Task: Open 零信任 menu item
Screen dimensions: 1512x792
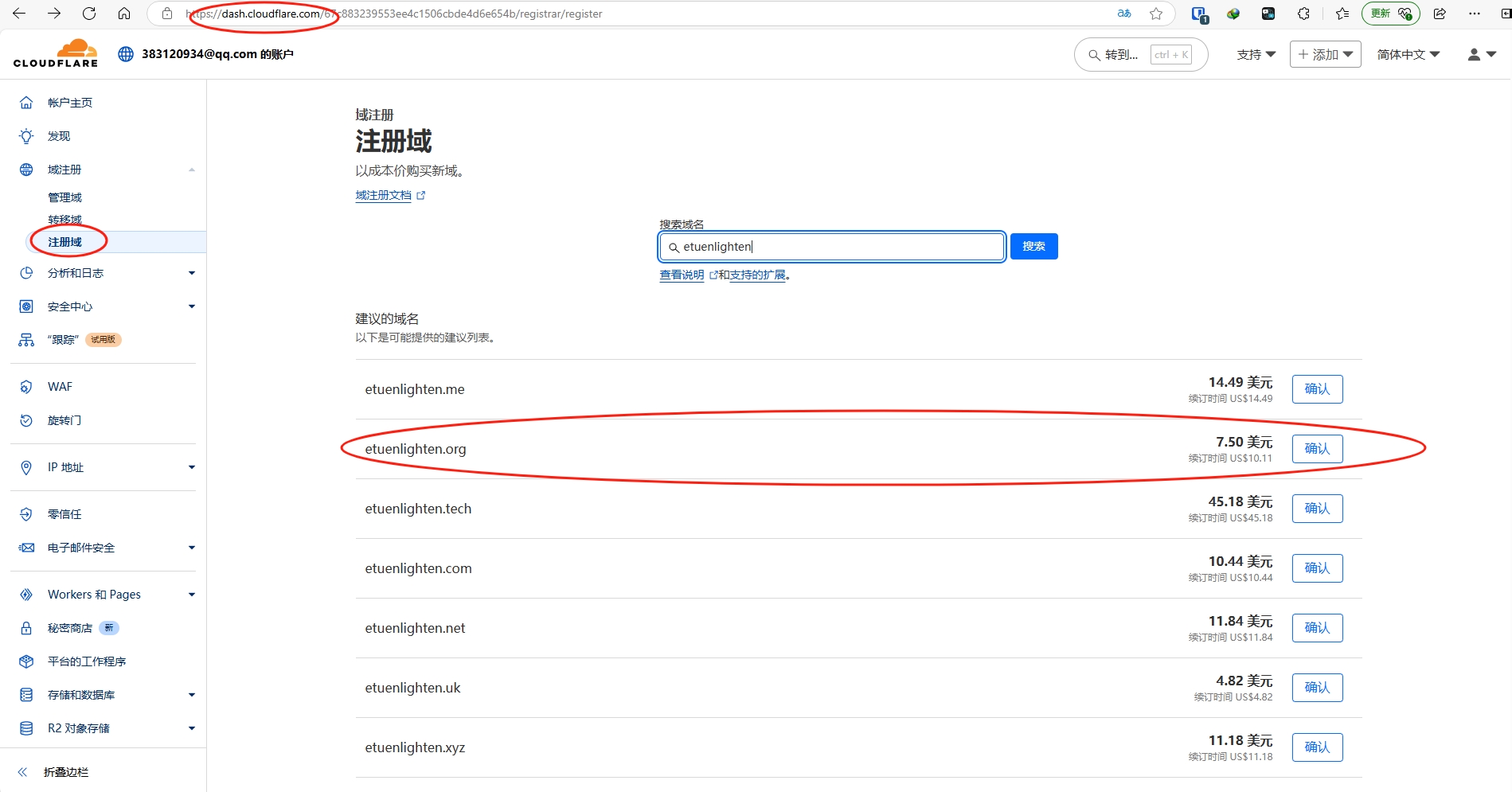Action: coord(64,514)
